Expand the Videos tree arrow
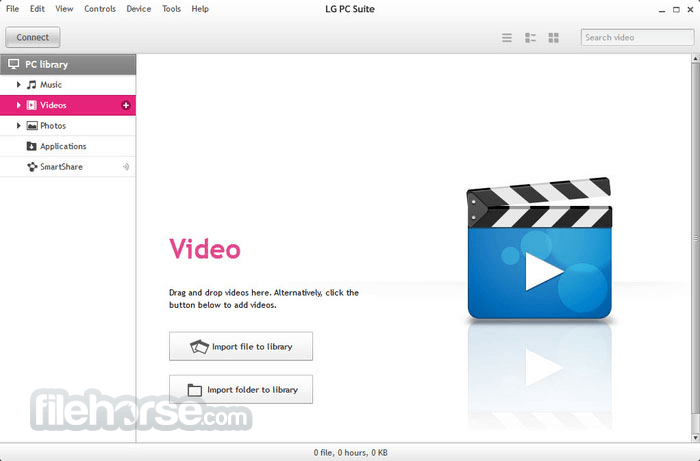Image resolution: width=700 pixels, height=461 pixels. [x=18, y=105]
